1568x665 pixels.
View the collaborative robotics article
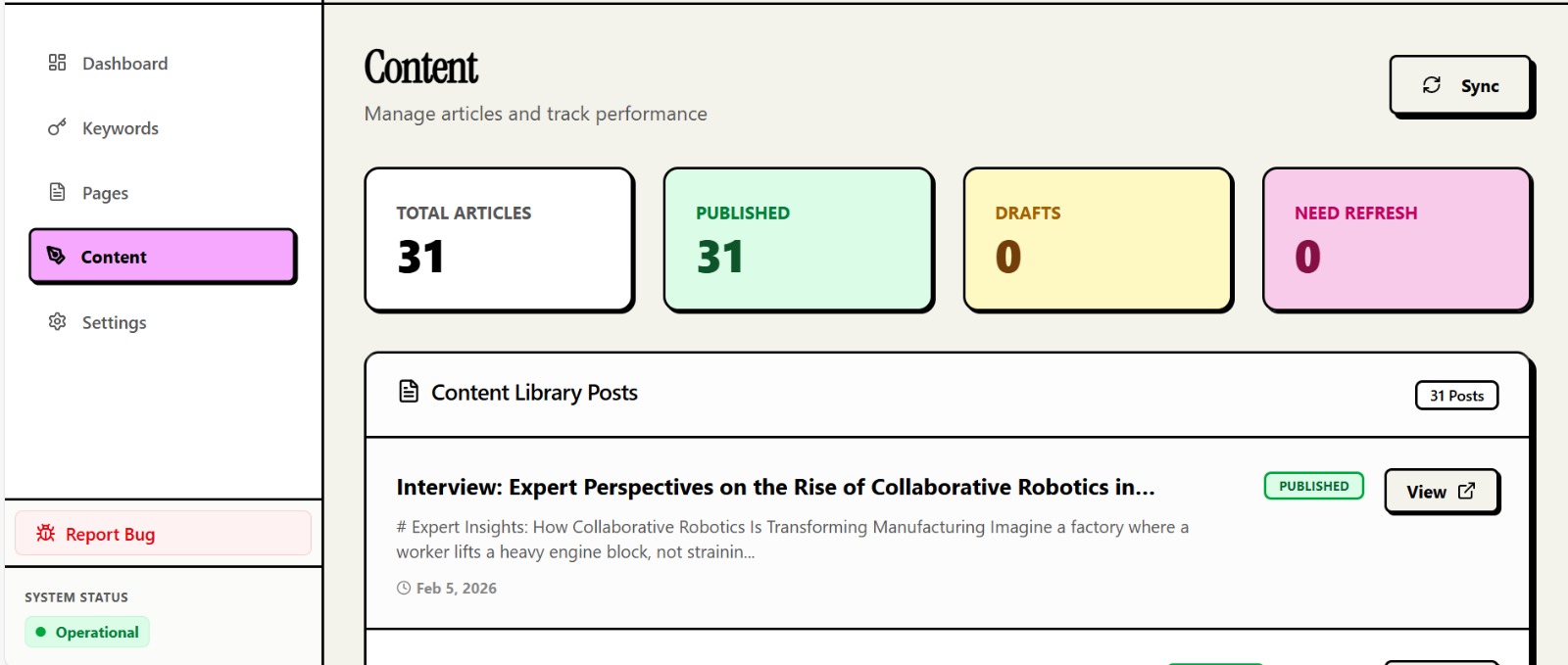(x=1442, y=491)
